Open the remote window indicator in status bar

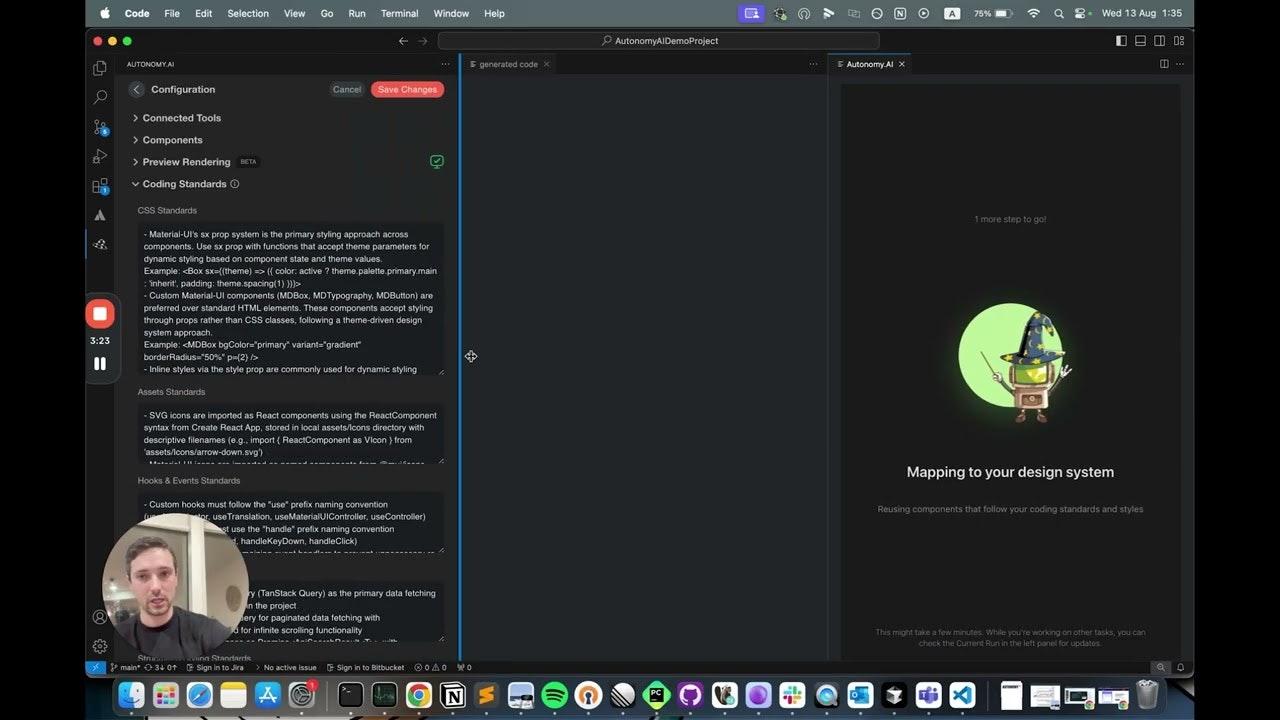point(95,667)
